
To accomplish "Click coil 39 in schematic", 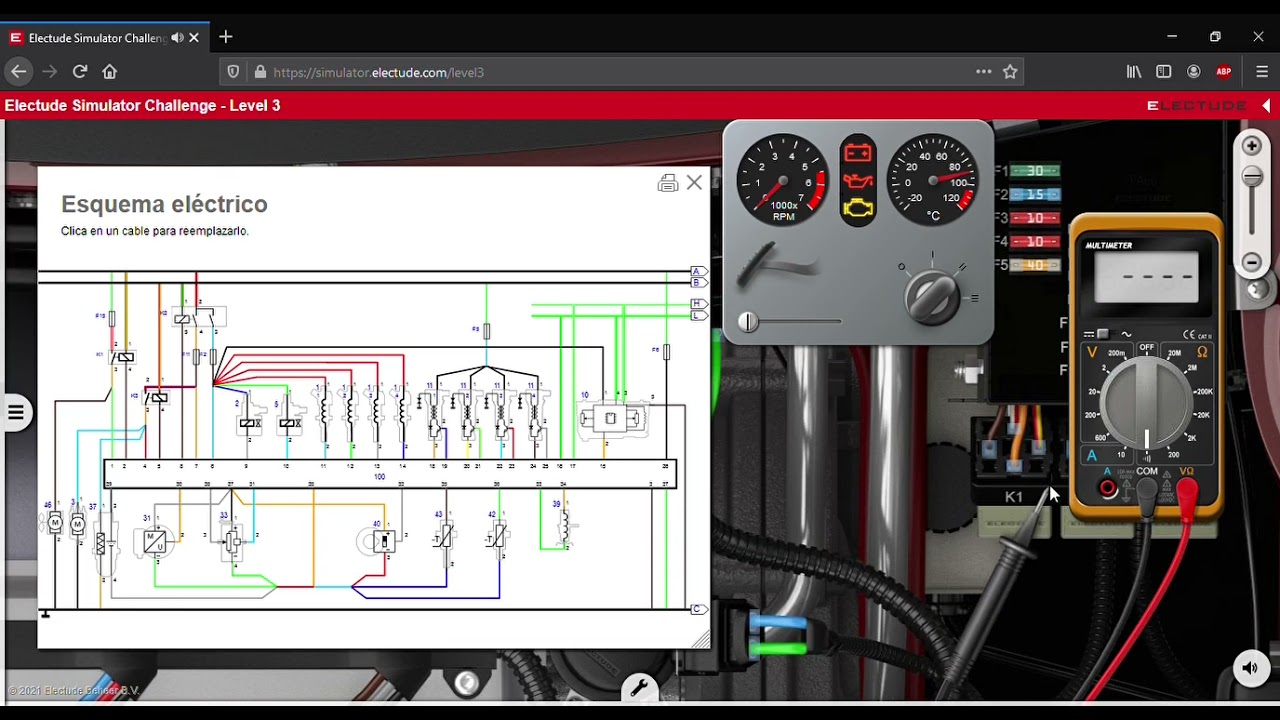I will 565,527.
